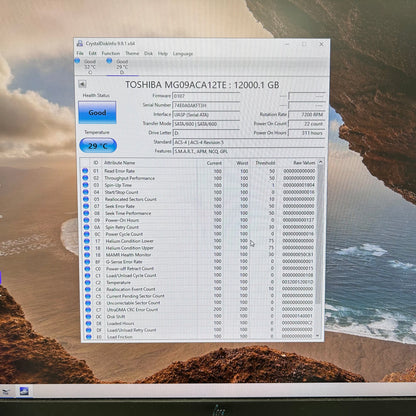Click the blue status dot for Load/Unload Cycle Count

point(88,276)
